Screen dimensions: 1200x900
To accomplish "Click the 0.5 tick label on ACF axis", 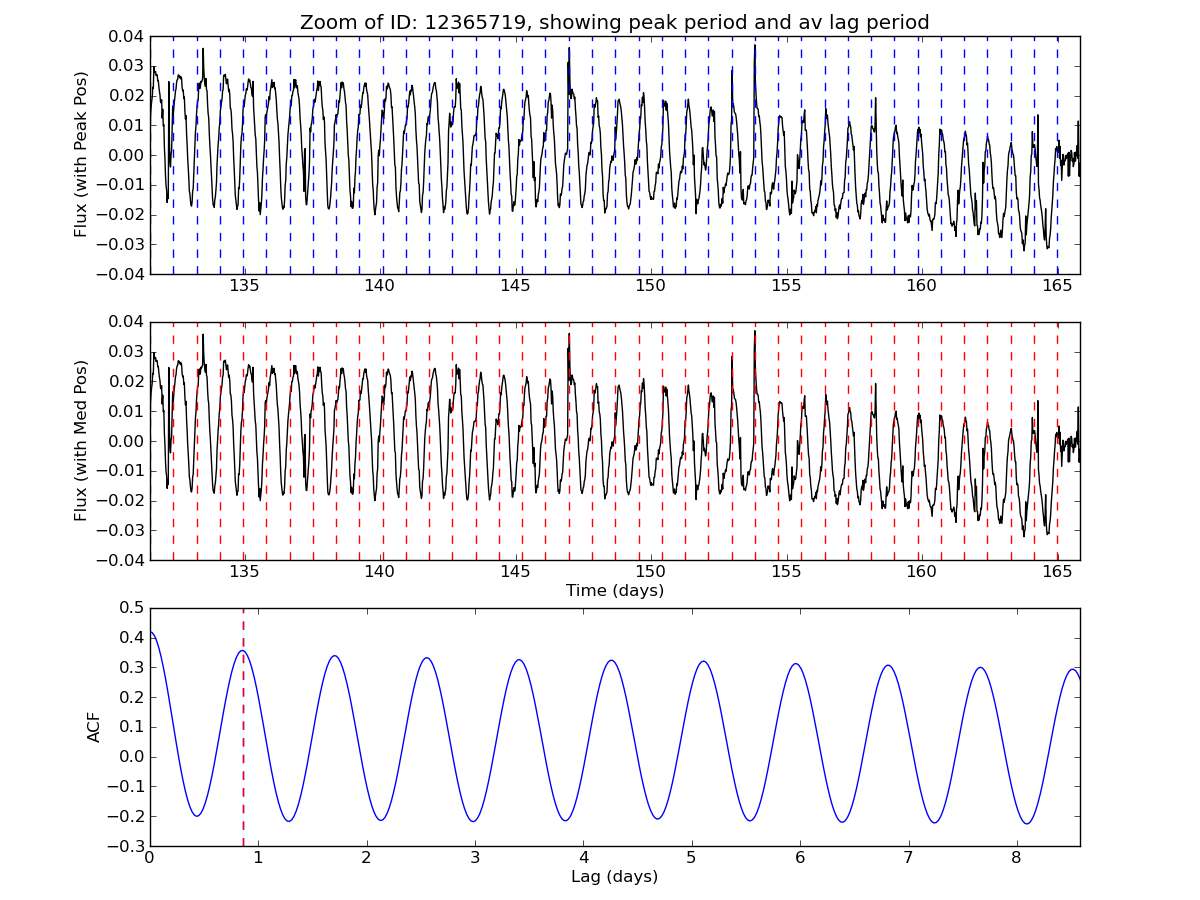I will point(130,608).
